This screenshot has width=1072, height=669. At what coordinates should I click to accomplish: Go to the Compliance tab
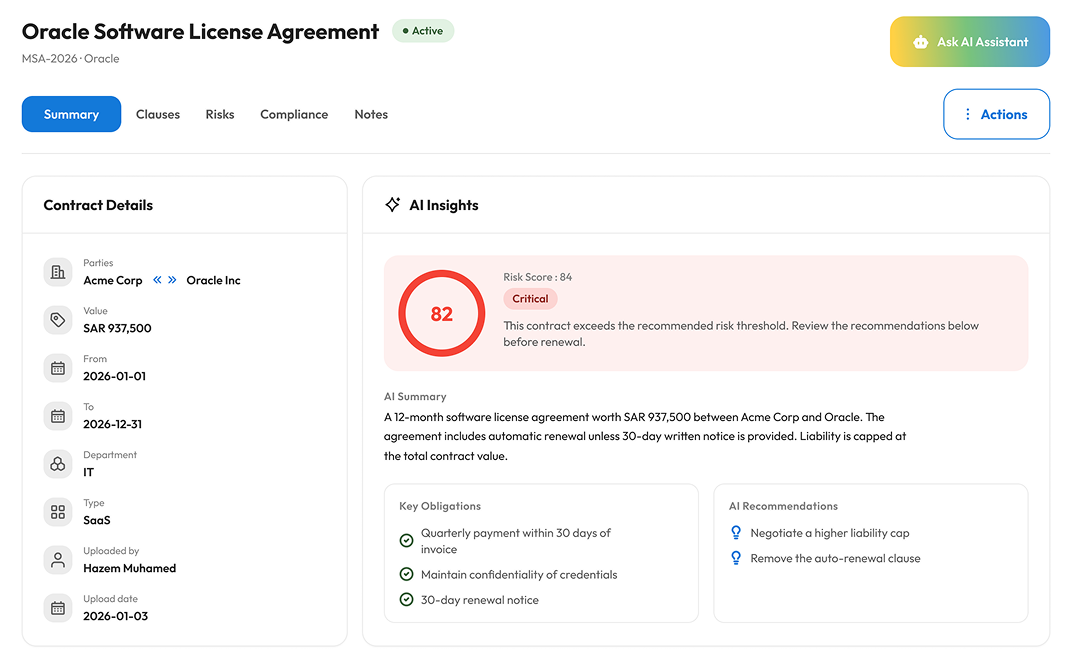click(294, 114)
